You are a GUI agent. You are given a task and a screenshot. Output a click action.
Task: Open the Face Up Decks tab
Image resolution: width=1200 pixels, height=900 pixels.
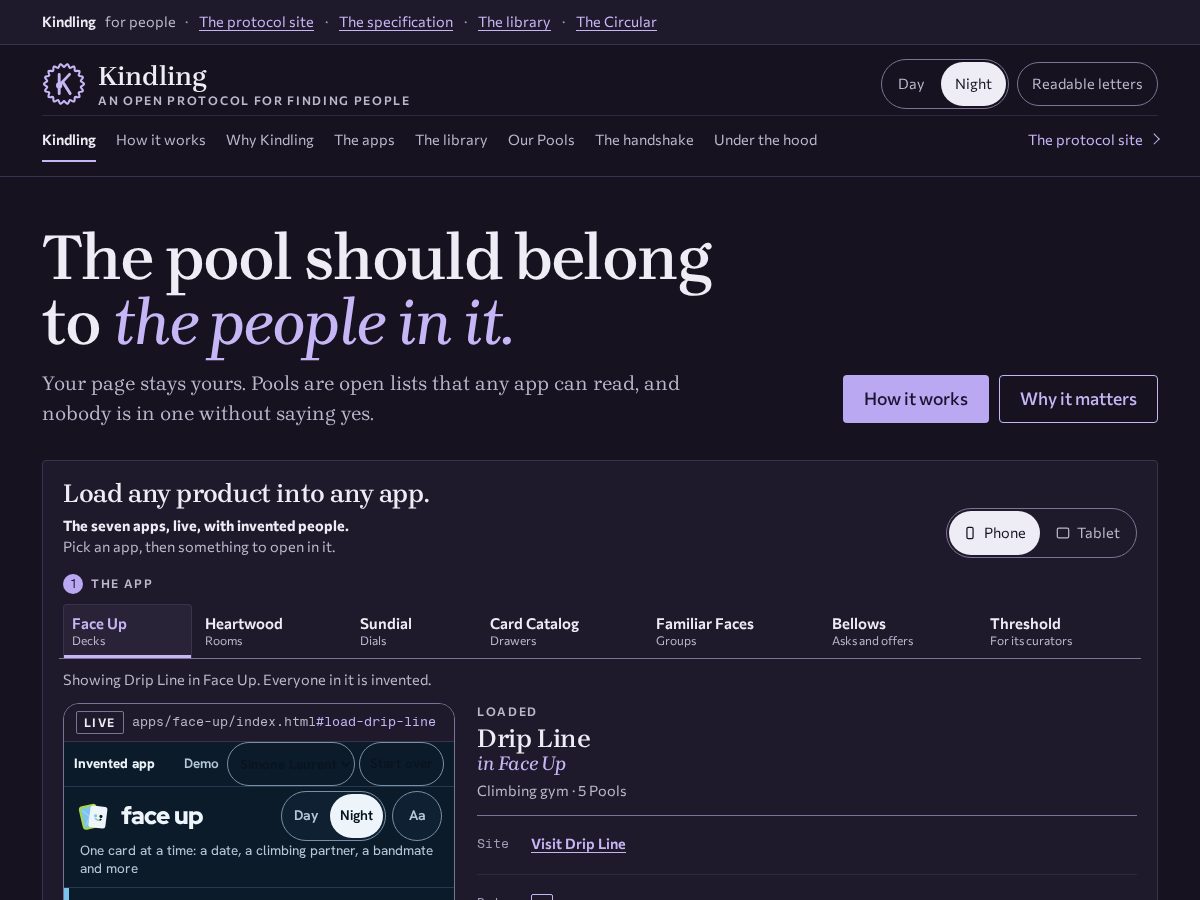(127, 631)
